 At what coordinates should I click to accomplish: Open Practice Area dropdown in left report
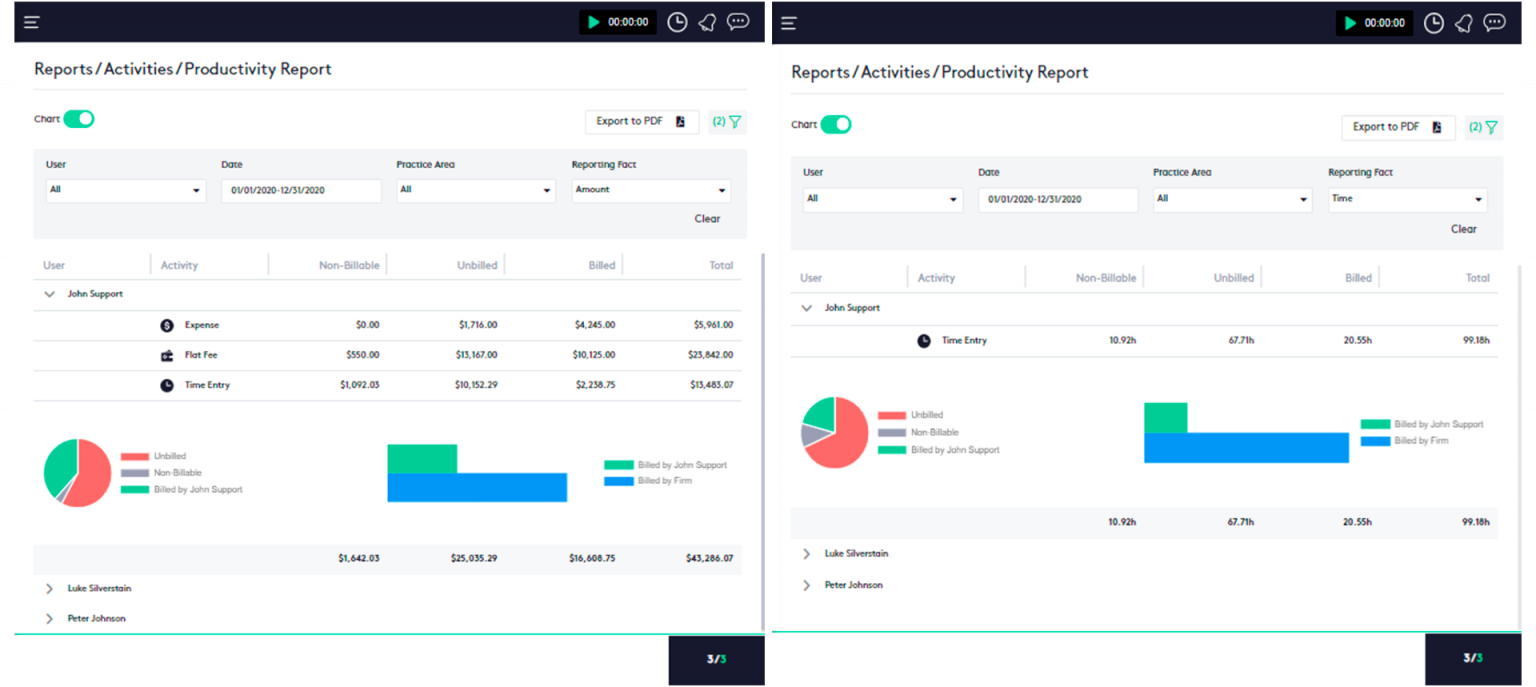pos(476,190)
